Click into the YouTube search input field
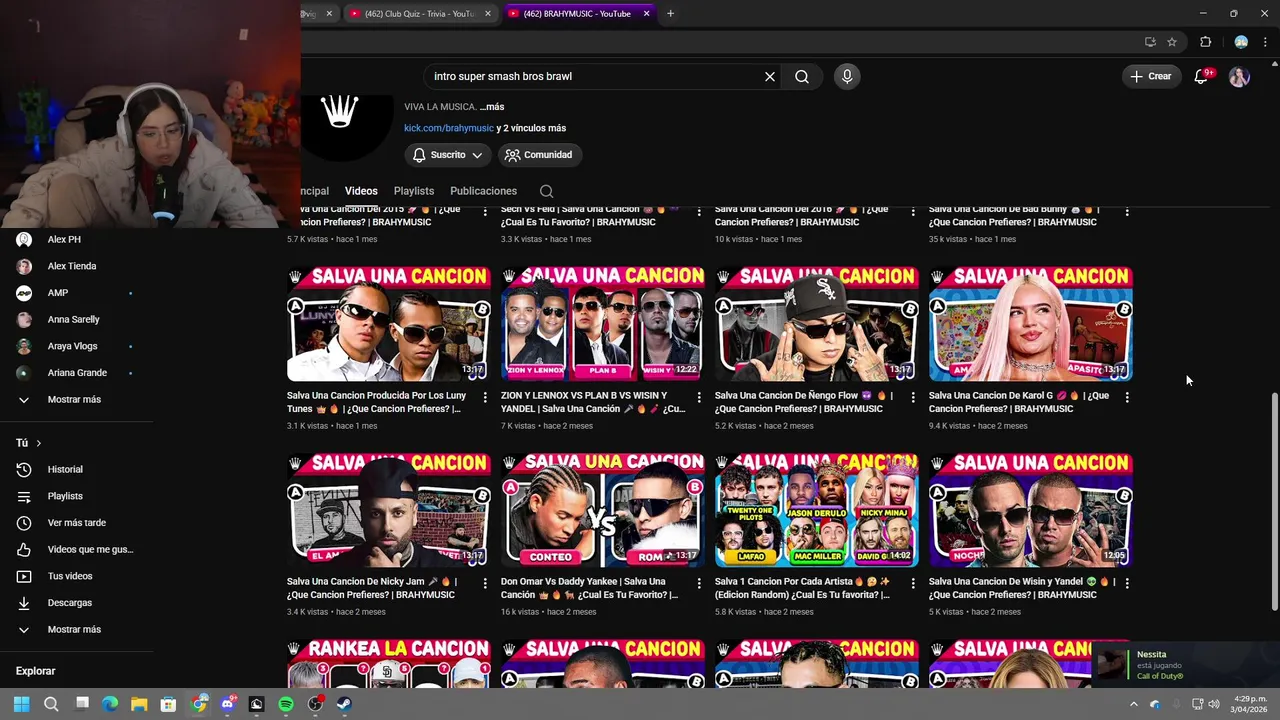 [x=595, y=76]
